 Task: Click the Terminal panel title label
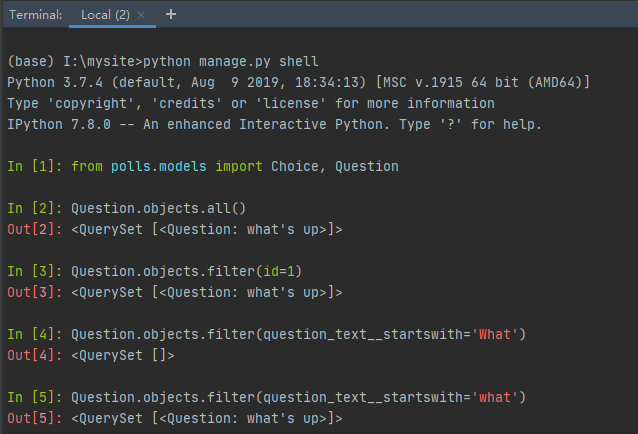pyautogui.click(x=36, y=15)
